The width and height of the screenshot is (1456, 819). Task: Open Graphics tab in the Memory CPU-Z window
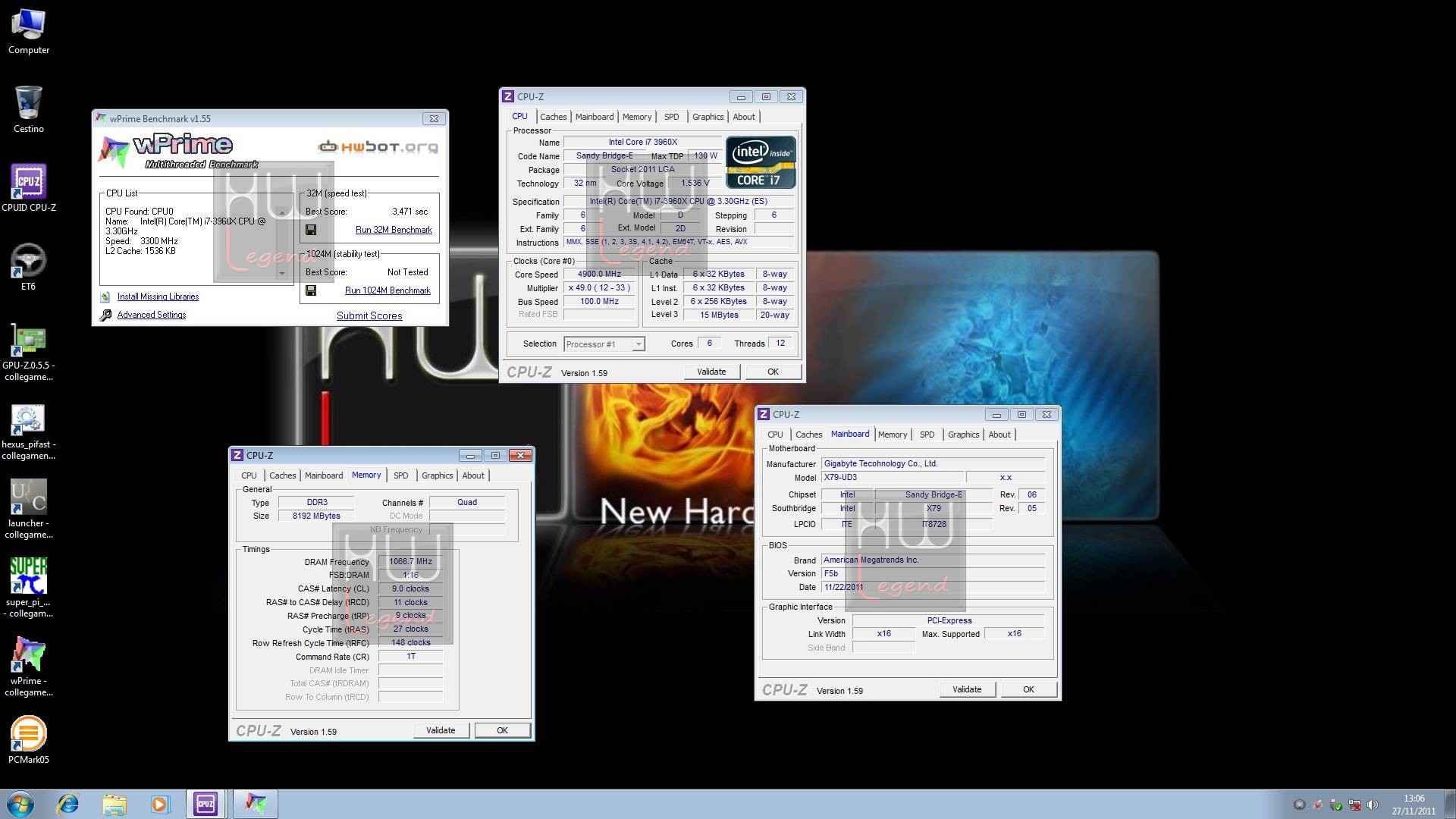click(x=437, y=475)
